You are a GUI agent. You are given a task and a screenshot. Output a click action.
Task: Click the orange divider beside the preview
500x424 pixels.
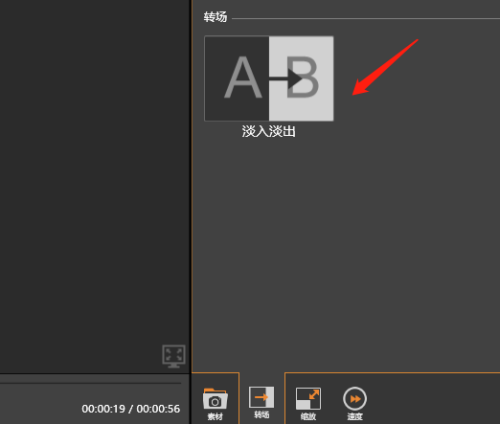tap(192, 187)
